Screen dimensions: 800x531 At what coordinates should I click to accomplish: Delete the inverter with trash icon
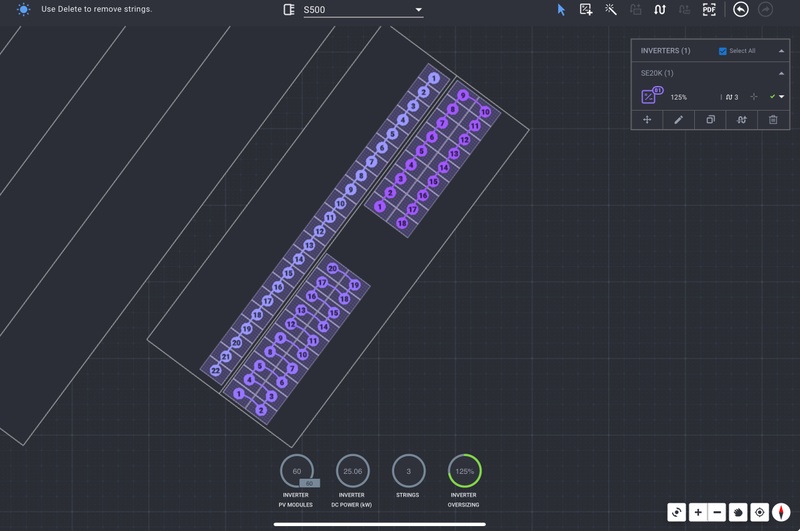[x=773, y=119]
